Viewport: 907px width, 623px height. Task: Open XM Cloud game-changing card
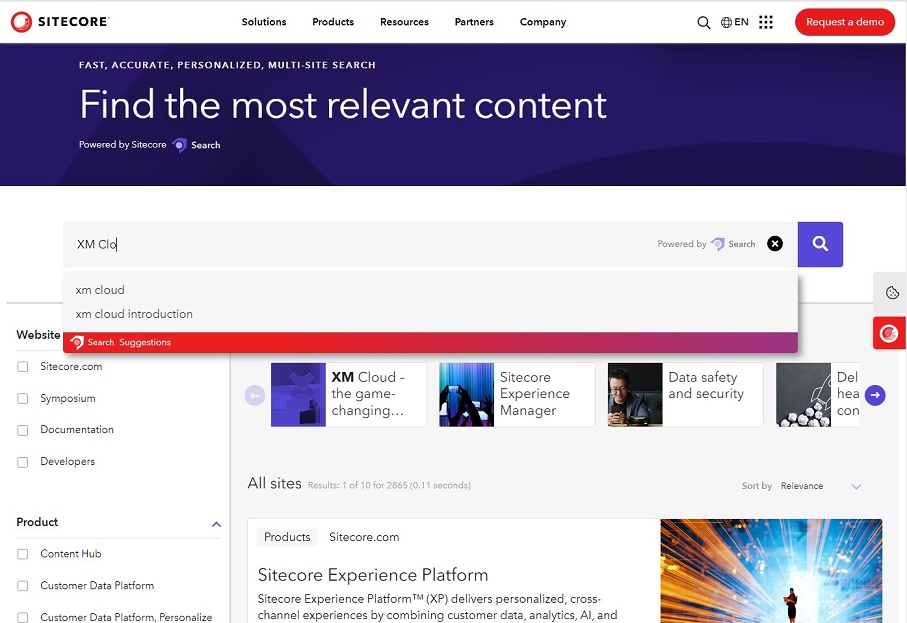(349, 395)
